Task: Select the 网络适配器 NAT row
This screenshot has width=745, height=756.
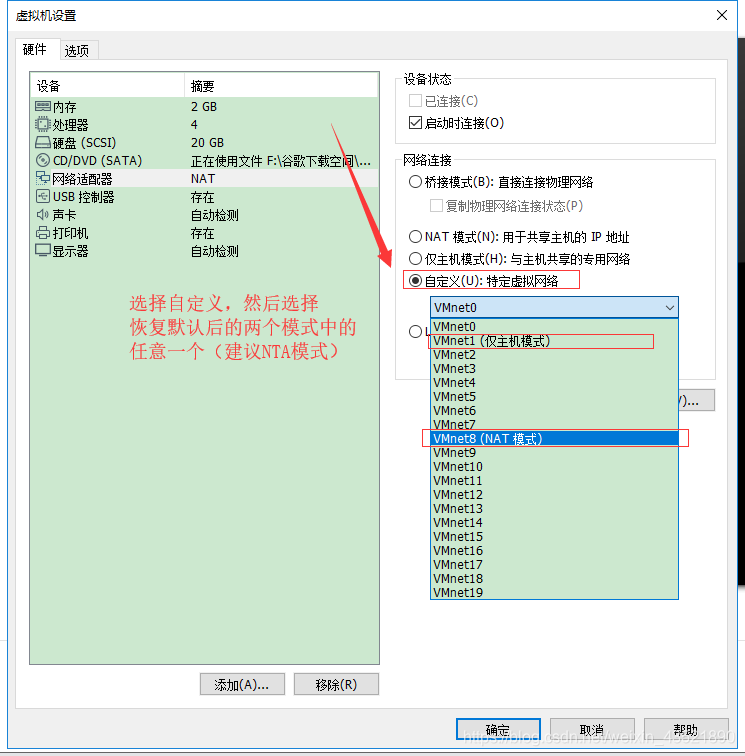Action: [204, 178]
